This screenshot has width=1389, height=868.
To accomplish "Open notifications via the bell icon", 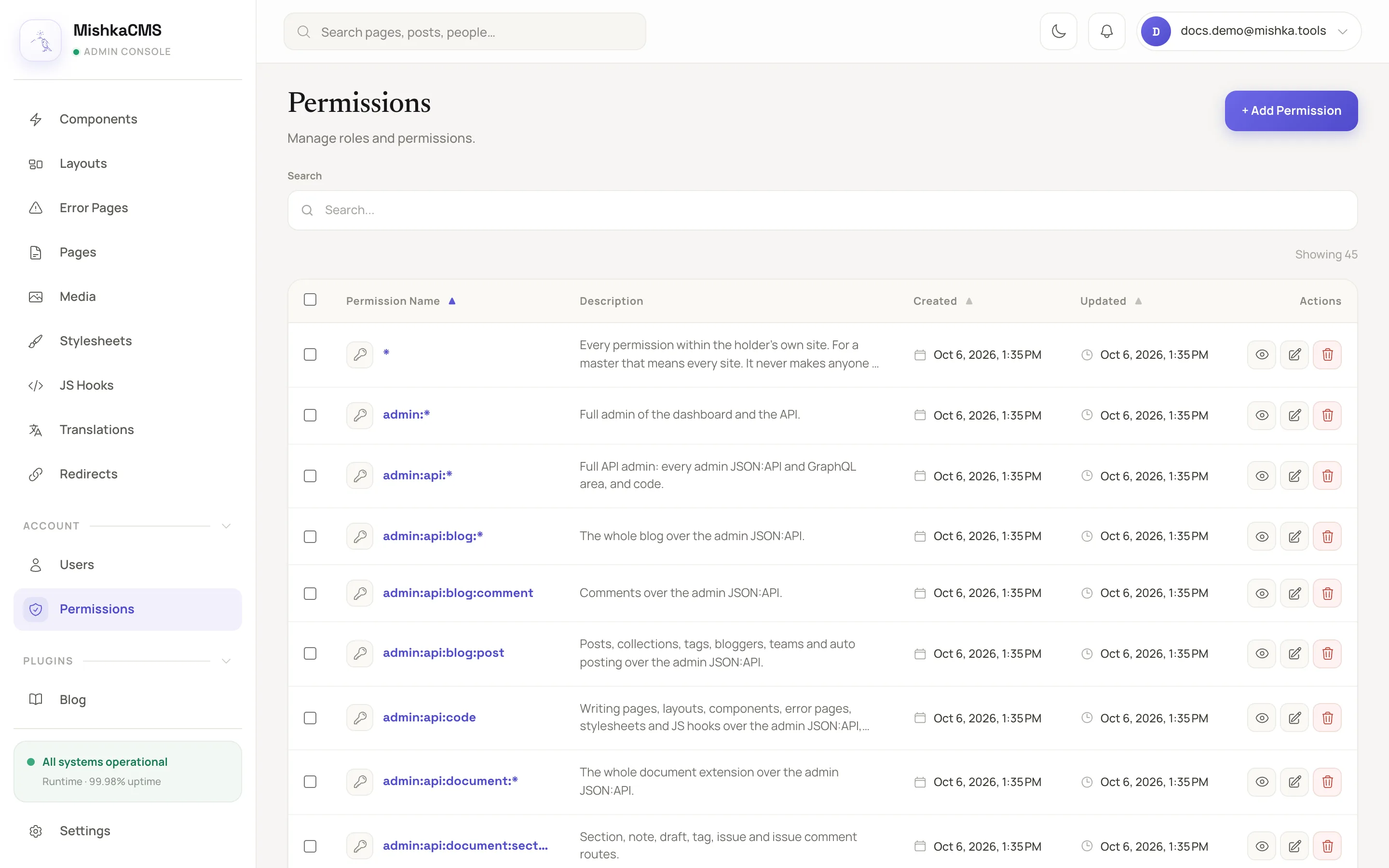I will (x=1106, y=31).
